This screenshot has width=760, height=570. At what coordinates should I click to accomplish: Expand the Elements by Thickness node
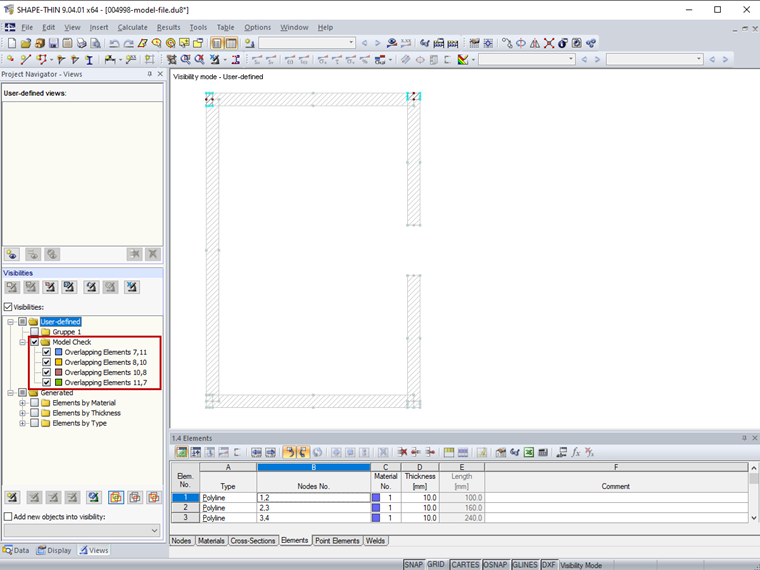pyautogui.click(x=22, y=413)
